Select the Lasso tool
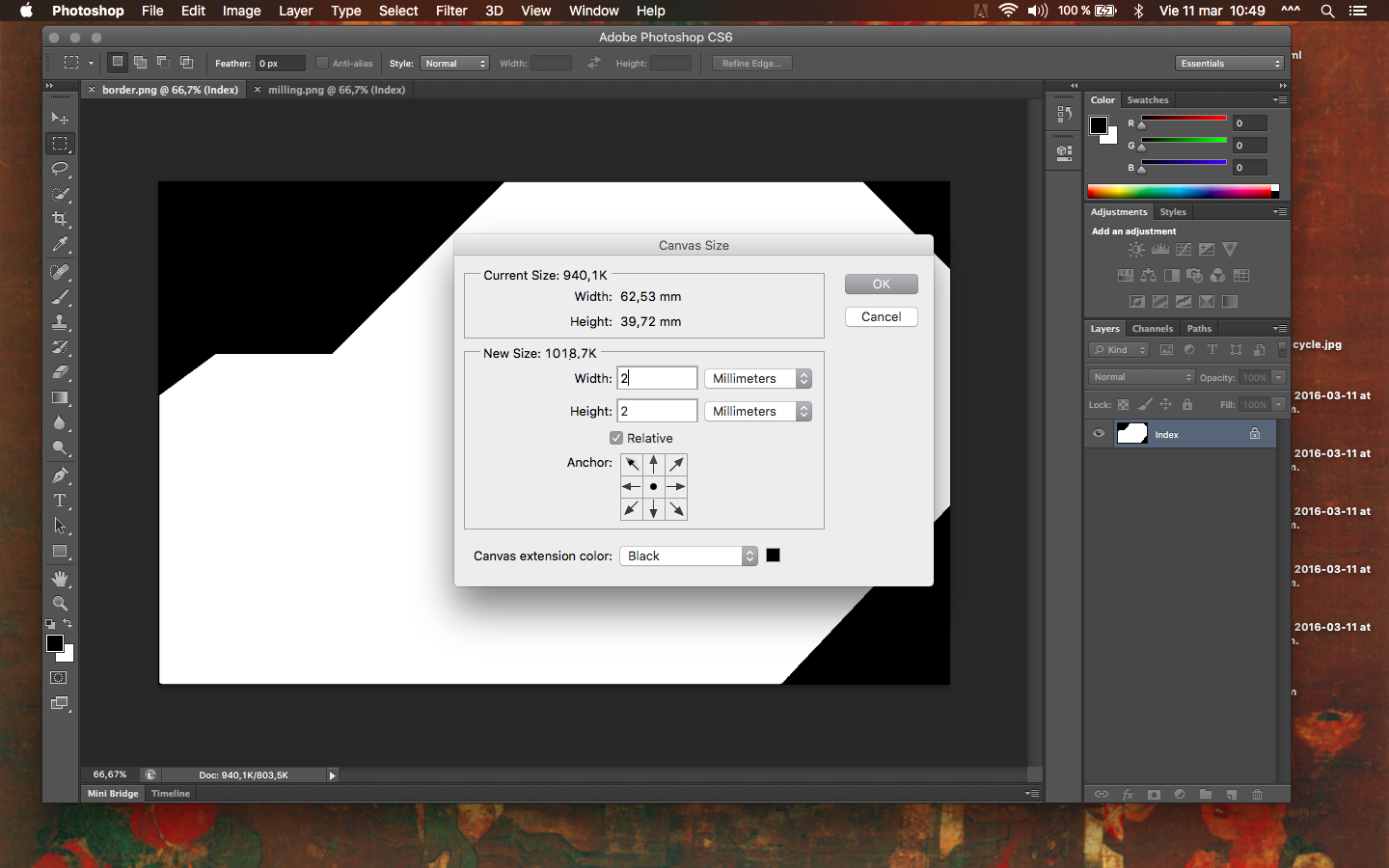Image resolution: width=1389 pixels, height=868 pixels. [x=60, y=169]
